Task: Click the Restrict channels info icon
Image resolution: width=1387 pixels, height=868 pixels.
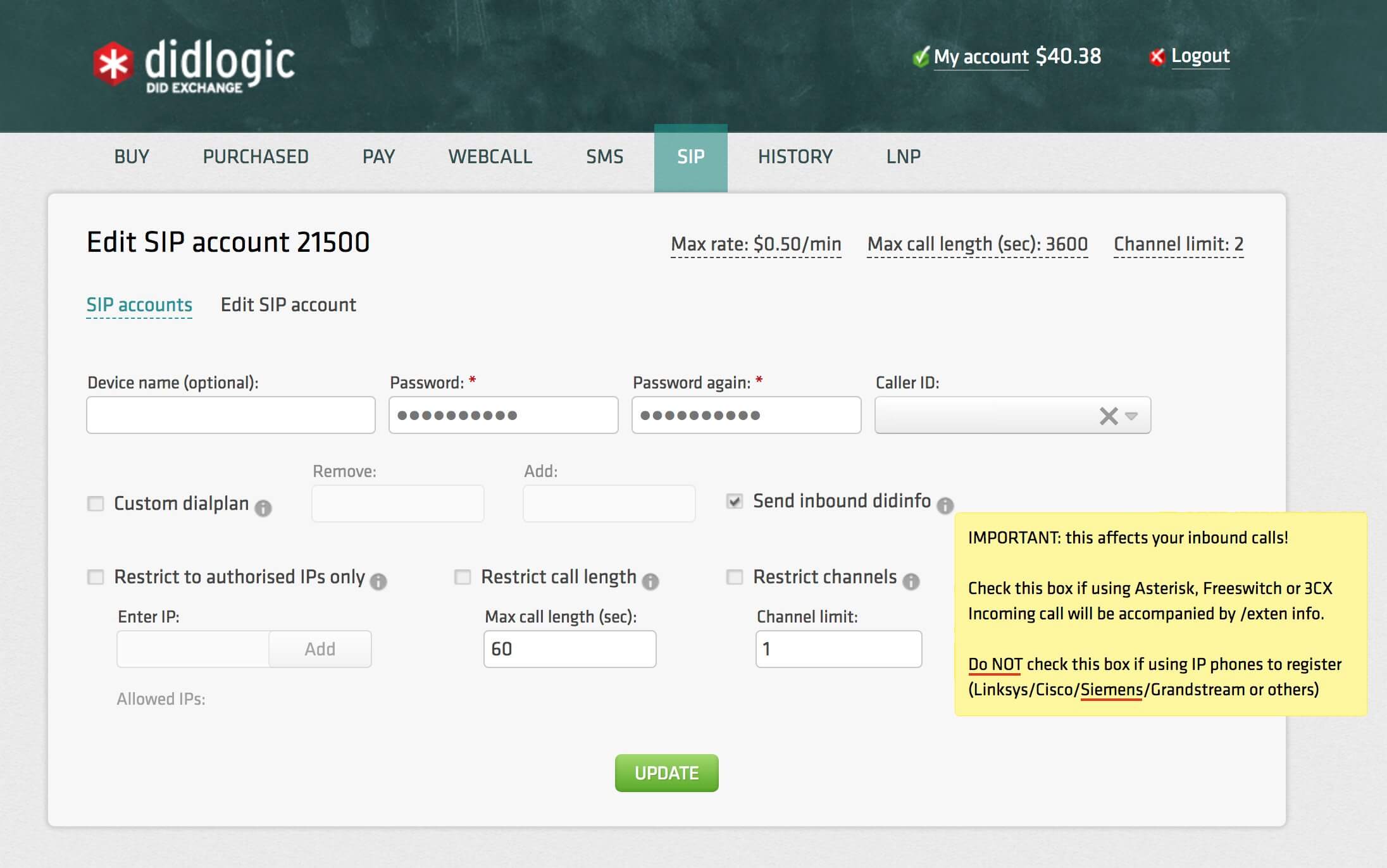Action: click(911, 581)
